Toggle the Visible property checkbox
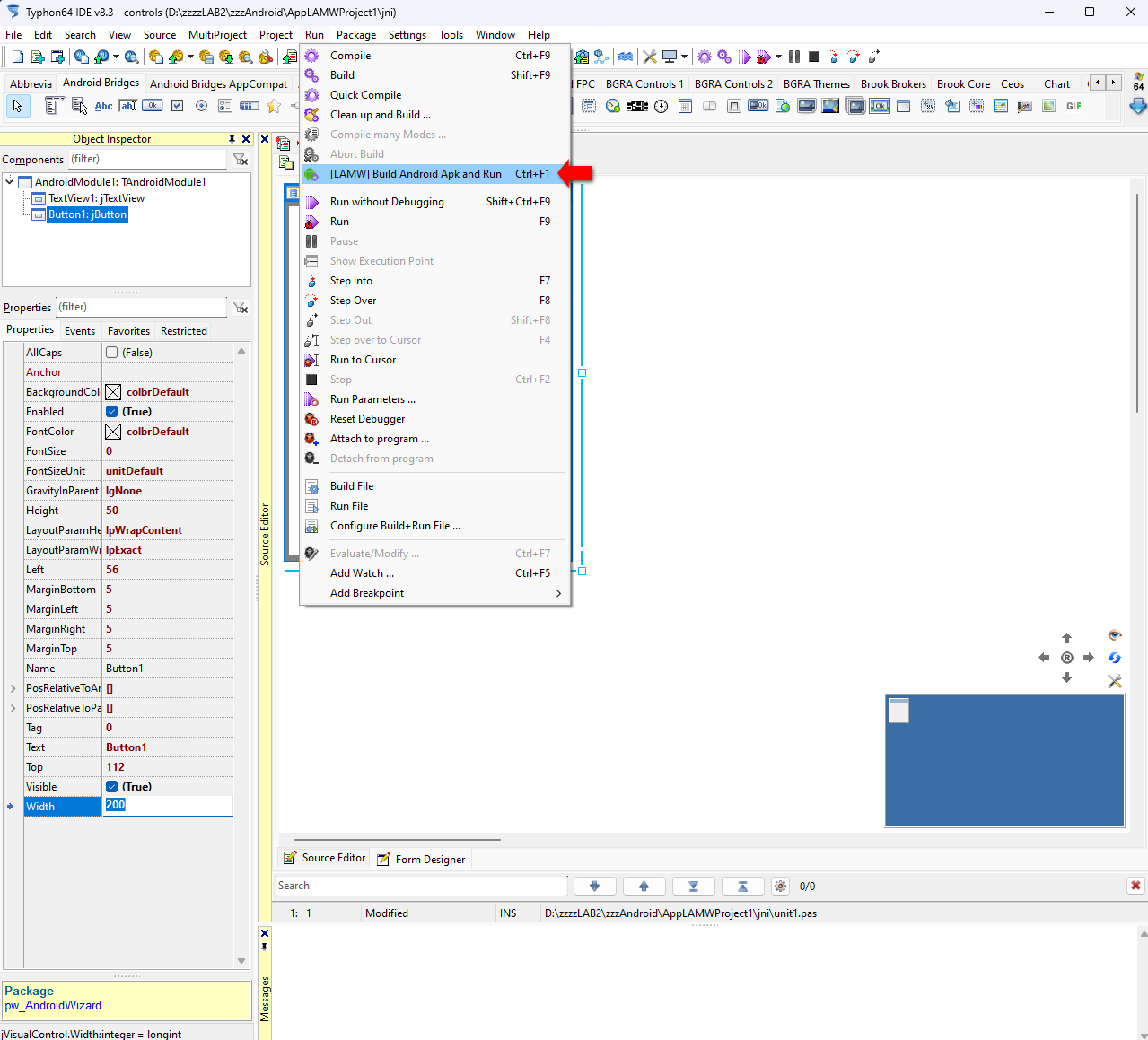The image size is (1148, 1040). (112, 787)
